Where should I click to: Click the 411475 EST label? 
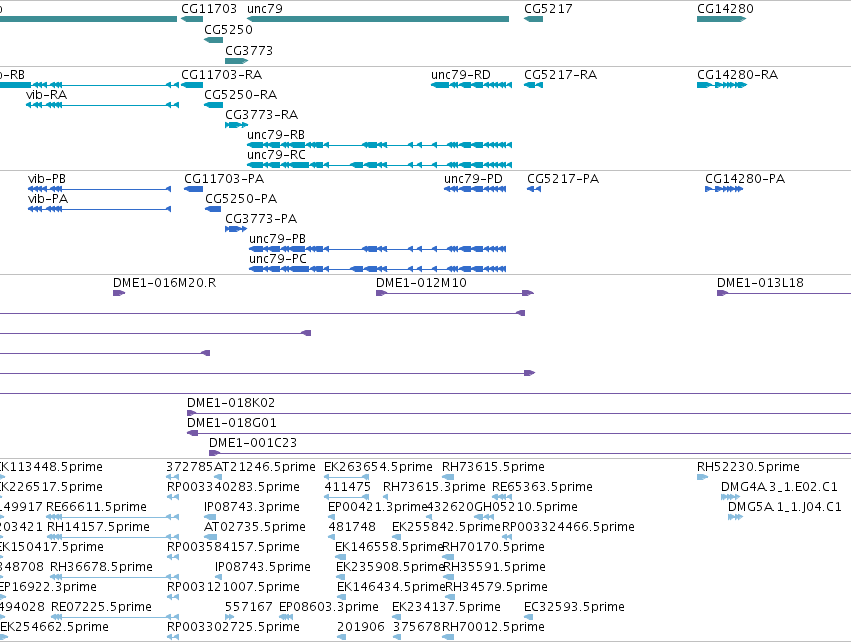(347, 487)
